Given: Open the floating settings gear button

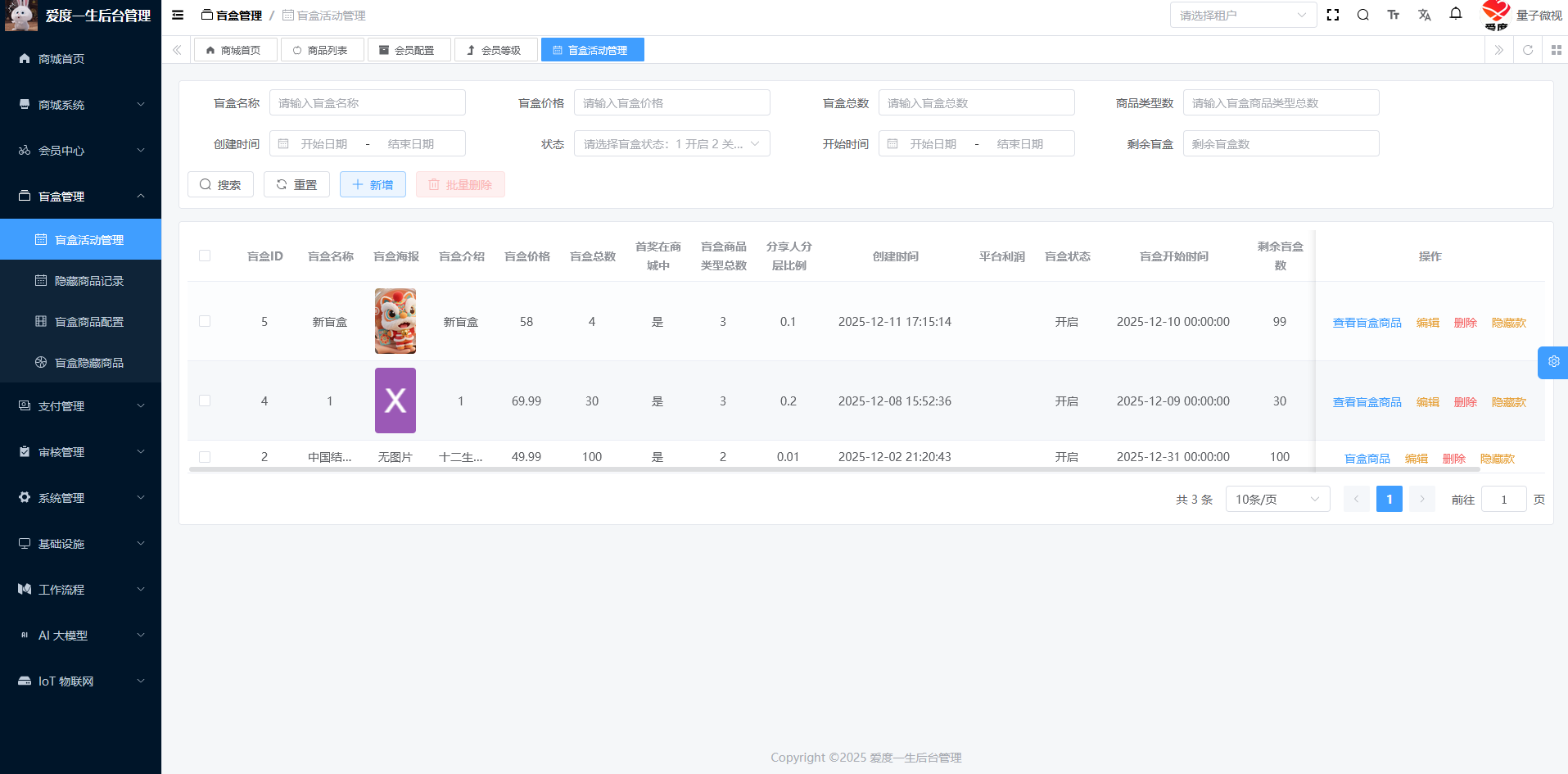Looking at the screenshot, I should (x=1553, y=362).
